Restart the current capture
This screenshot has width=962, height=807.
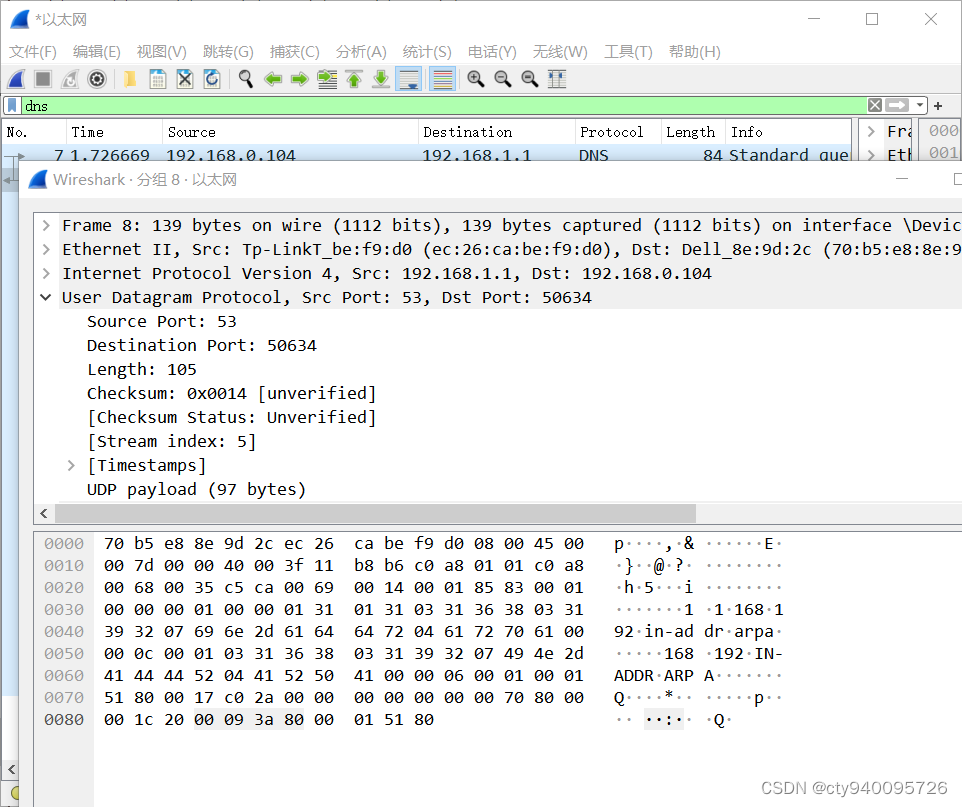coord(70,79)
